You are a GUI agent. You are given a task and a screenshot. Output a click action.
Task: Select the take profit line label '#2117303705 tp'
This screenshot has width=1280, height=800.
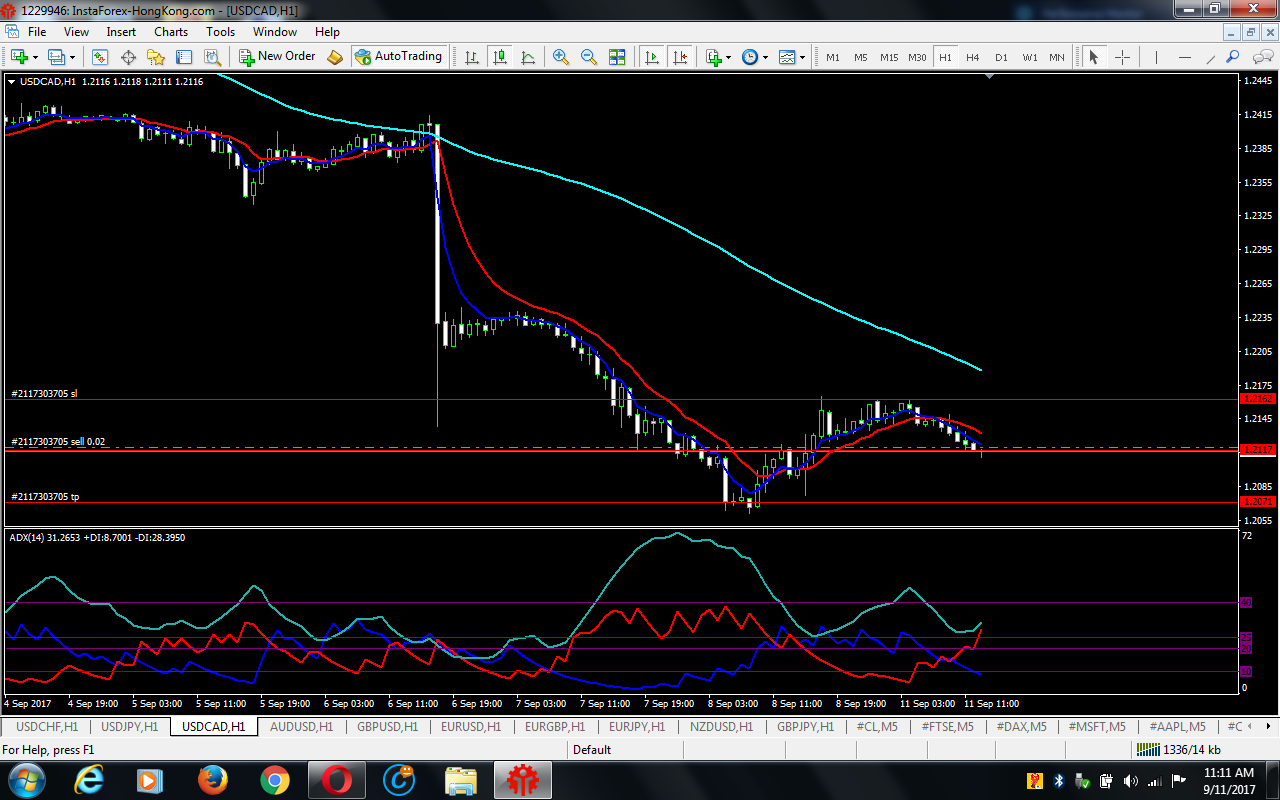pos(45,497)
